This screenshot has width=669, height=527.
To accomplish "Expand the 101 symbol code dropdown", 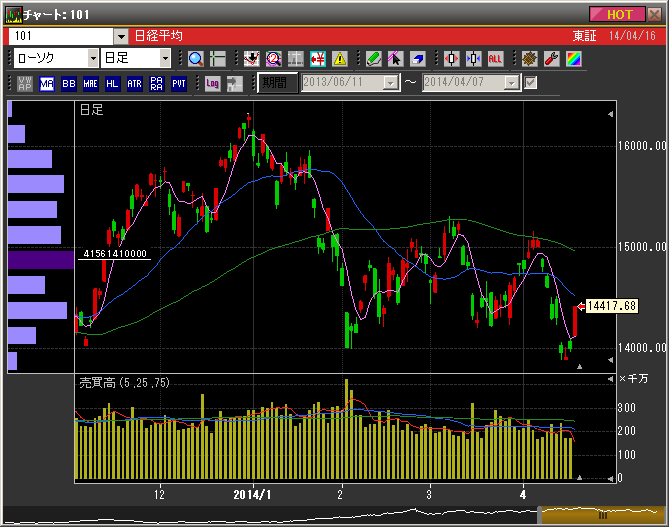I will coord(121,35).
